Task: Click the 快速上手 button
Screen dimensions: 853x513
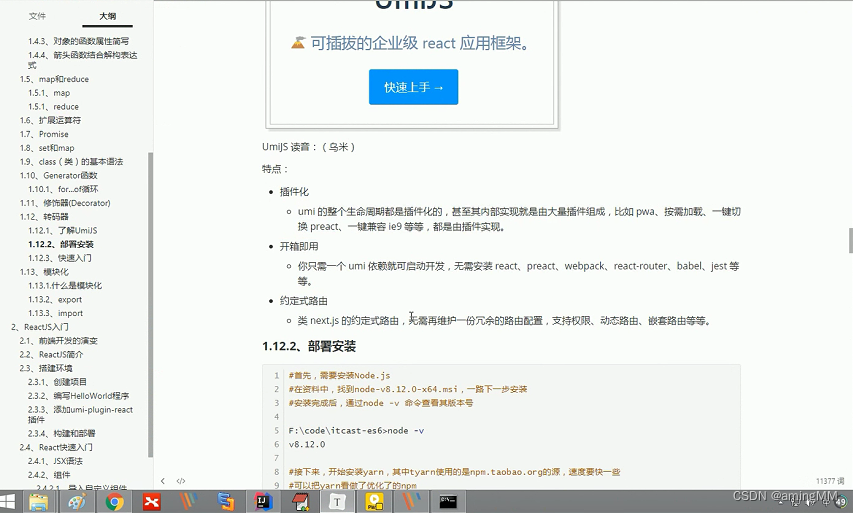Action: click(x=413, y=87)
